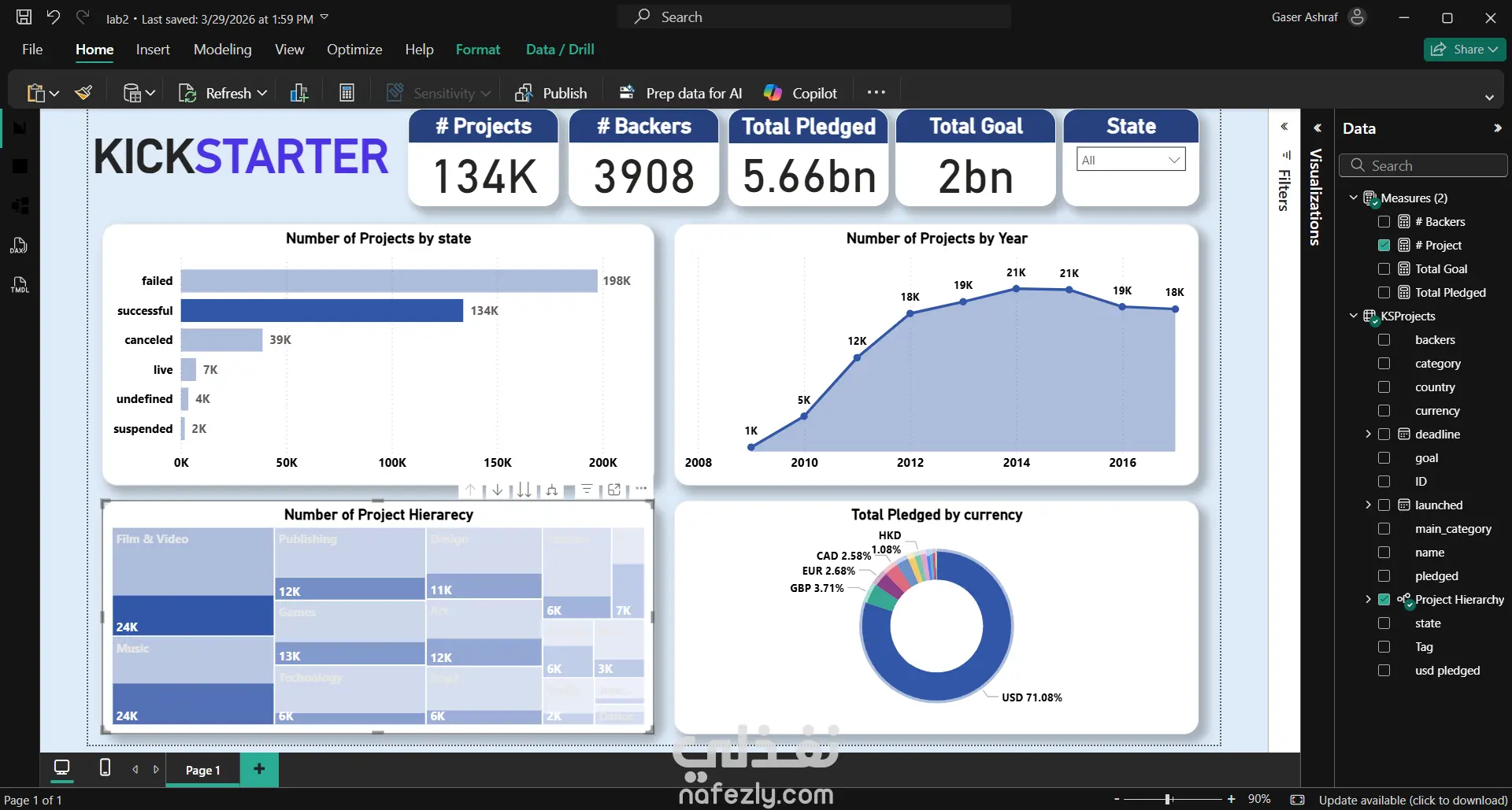Open TMDL view
1512x810 pixels.
pos(20,285)
